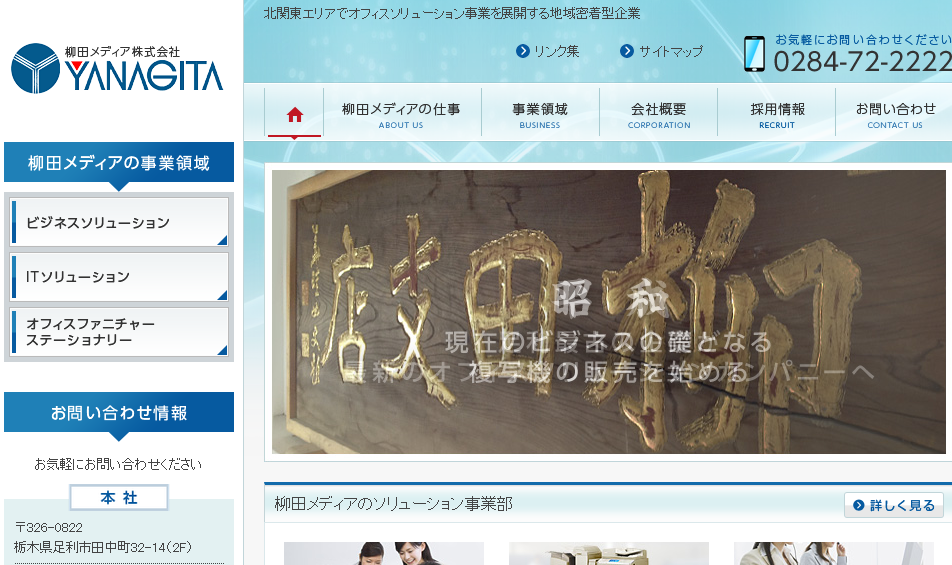Select the 採用情報 Recruit tab

pos(777,115)
